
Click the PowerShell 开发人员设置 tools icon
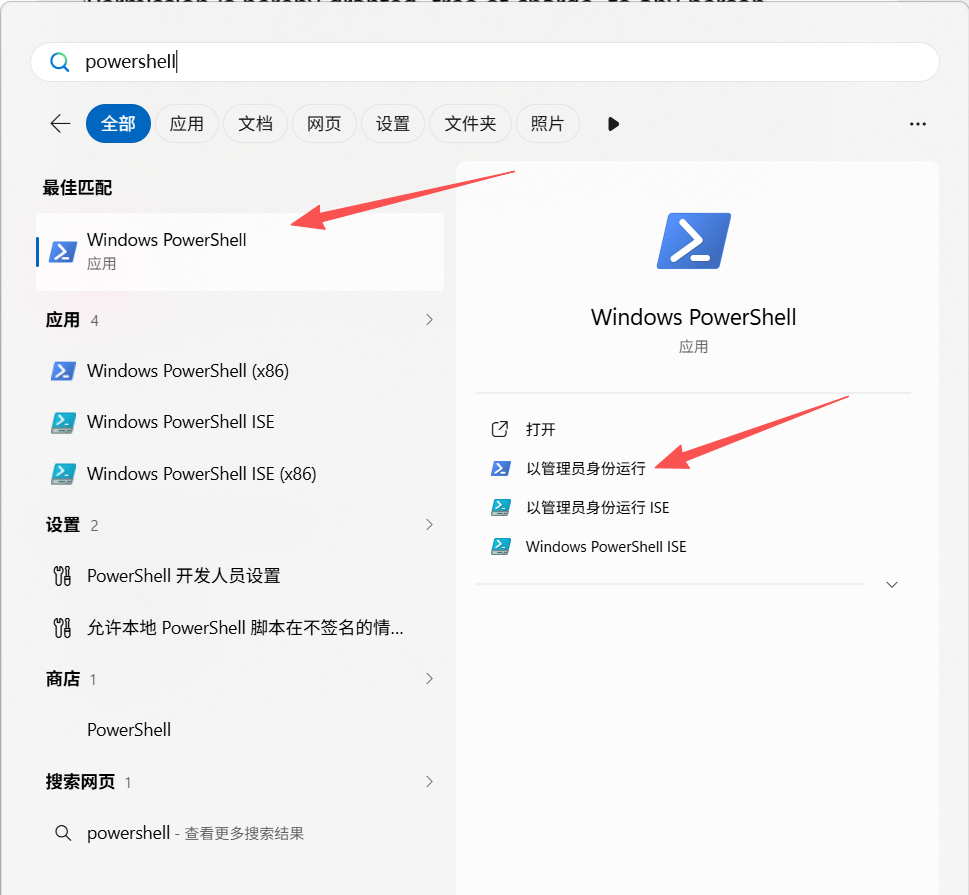[x=62, y=576]
